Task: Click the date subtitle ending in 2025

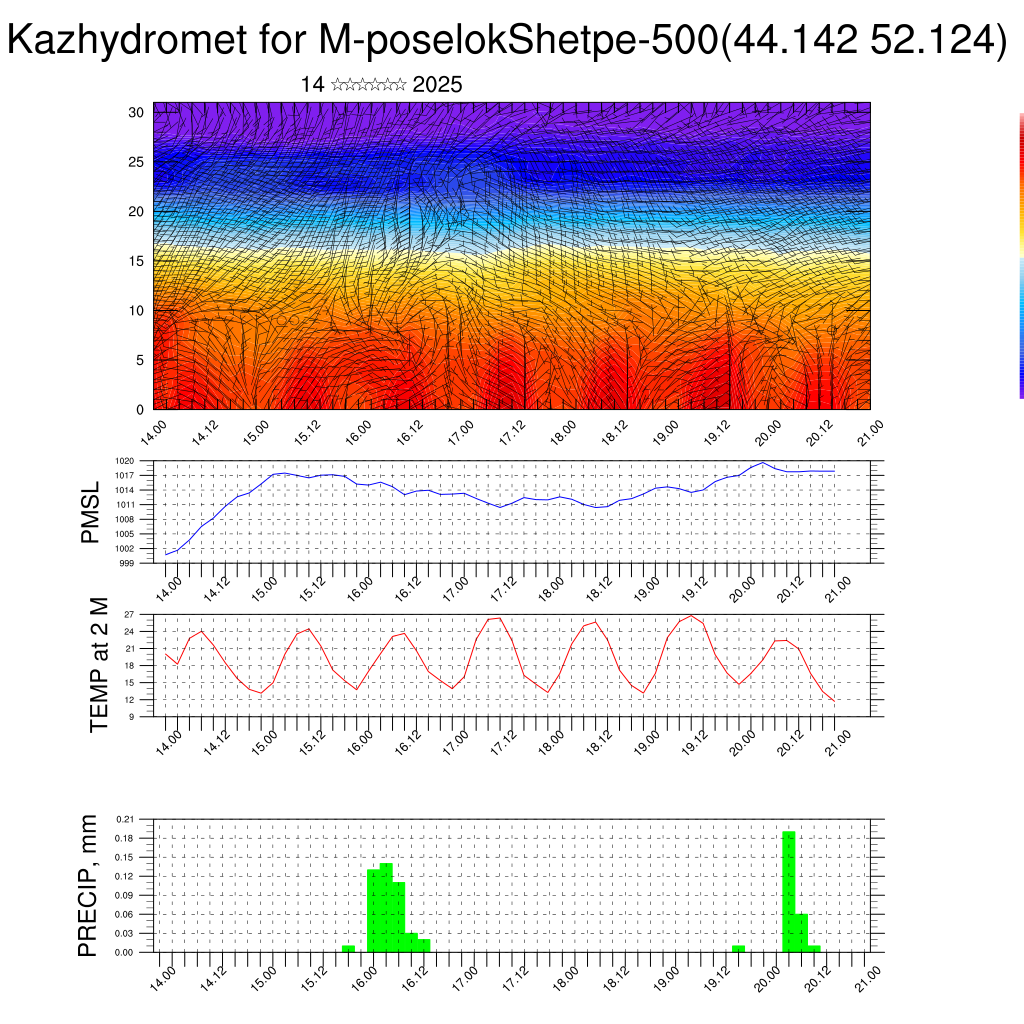Action: [381, 85]
